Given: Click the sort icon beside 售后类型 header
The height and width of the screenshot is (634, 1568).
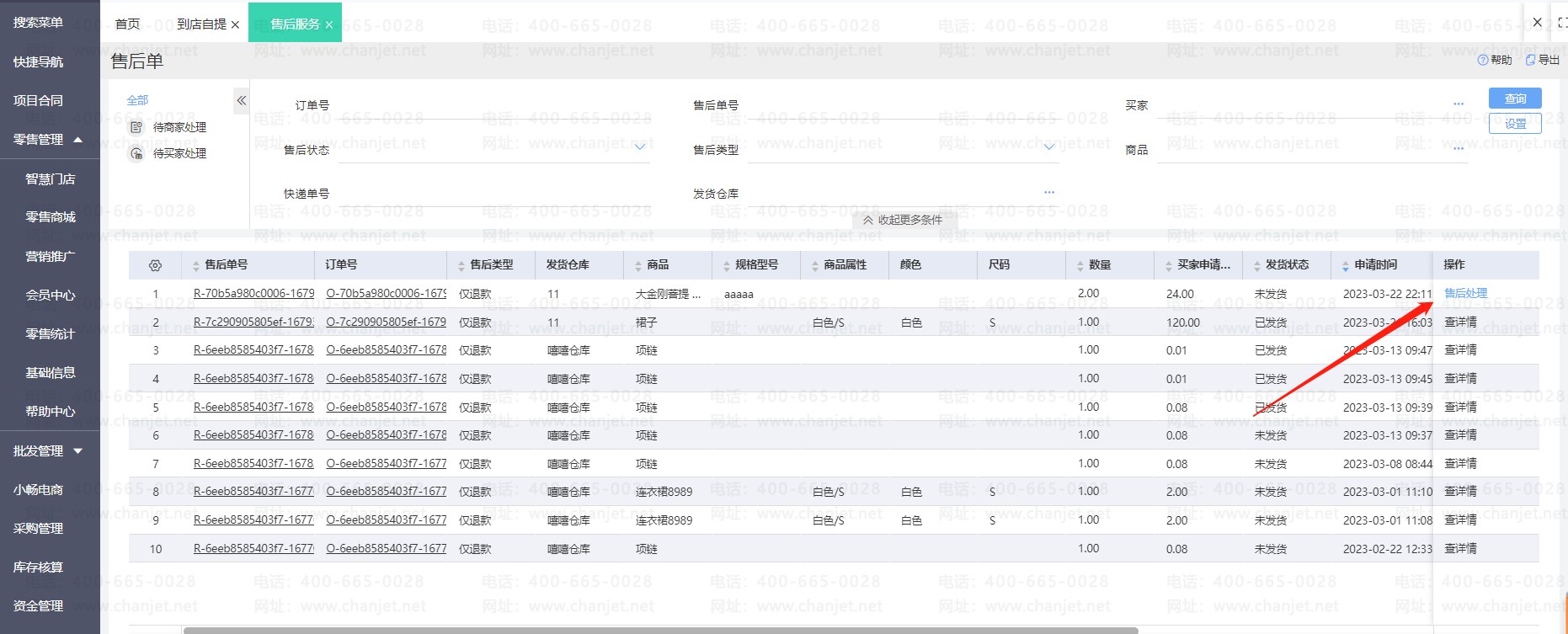Looking at the screenshot, I should click(x=461, y=266).
